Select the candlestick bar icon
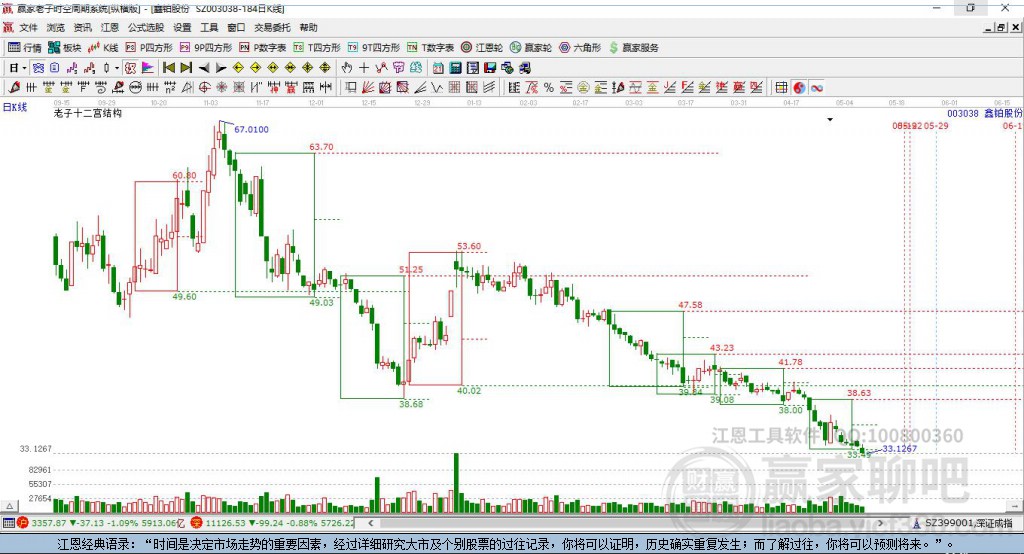This screenshot has height=554, width=1024. pos(106,68)
